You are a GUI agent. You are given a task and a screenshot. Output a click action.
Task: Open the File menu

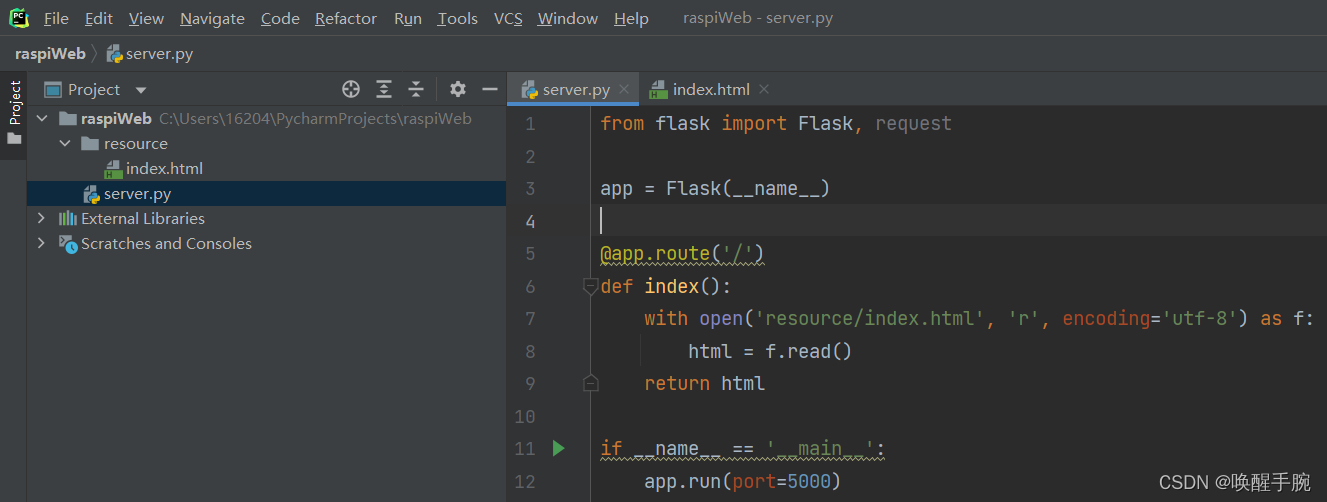56,19
